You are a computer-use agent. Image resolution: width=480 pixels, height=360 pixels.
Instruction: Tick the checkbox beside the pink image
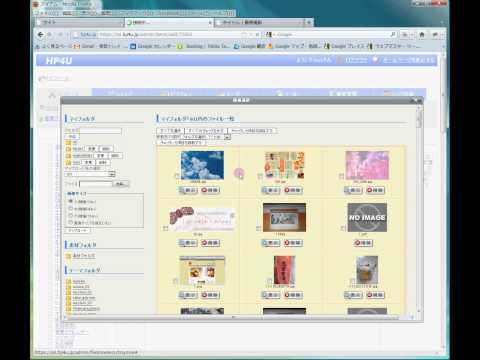341,176
